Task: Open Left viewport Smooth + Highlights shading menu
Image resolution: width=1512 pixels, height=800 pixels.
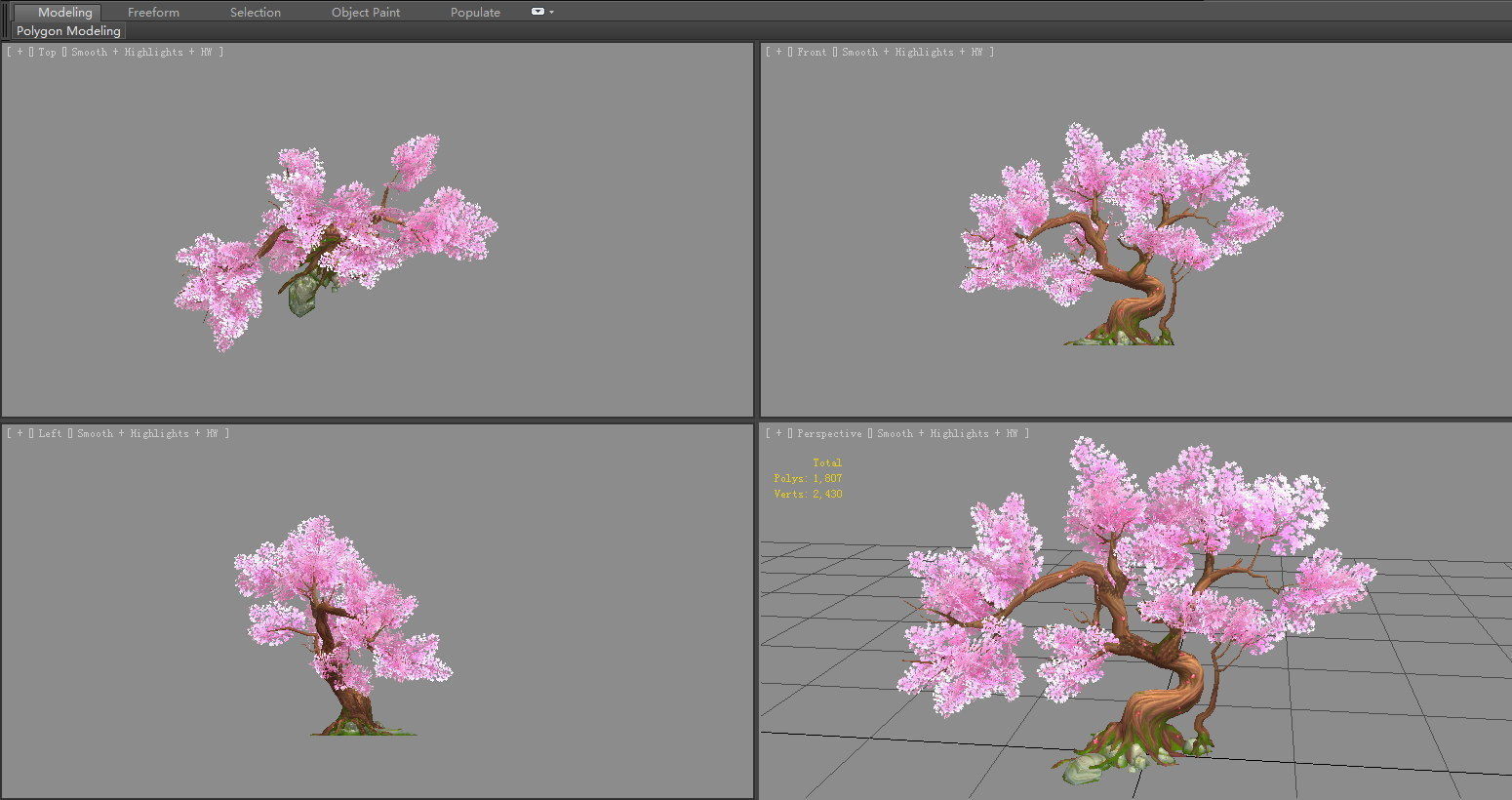Action: pos(147,433)
